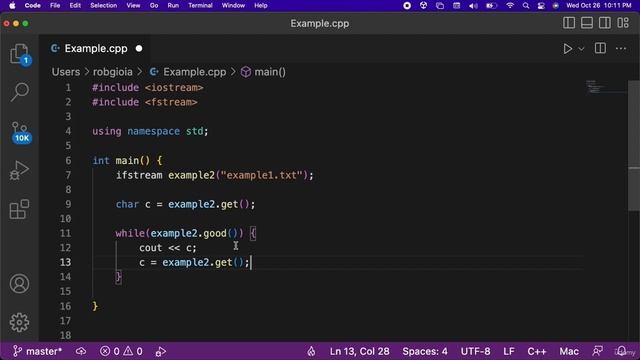Click the 'cout << c;' line

tap(168, 248)
